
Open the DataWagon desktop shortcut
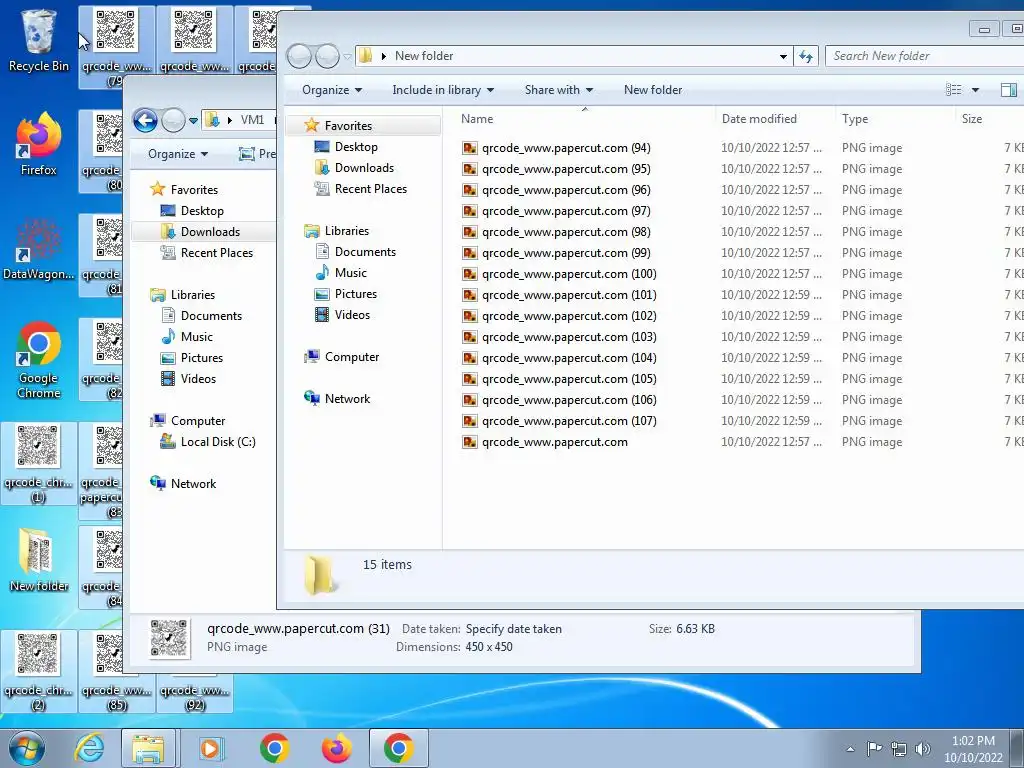tap(39, 249)
